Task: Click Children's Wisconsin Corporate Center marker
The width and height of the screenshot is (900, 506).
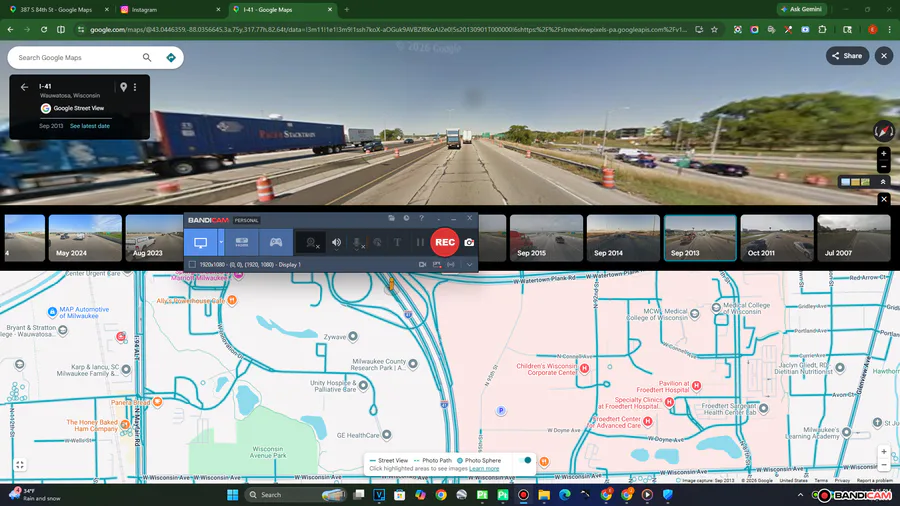Action: (584, 368)
